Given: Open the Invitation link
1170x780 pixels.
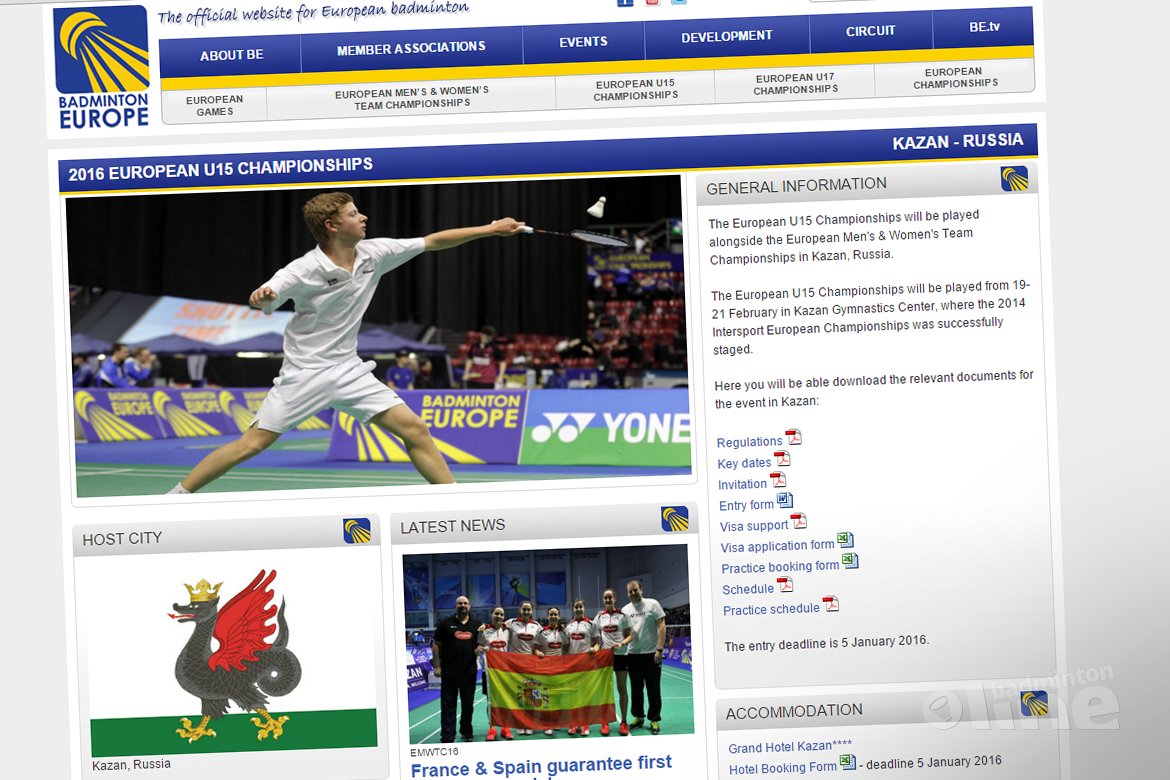Looking at the screenshot, I should (x=742, y=484).
